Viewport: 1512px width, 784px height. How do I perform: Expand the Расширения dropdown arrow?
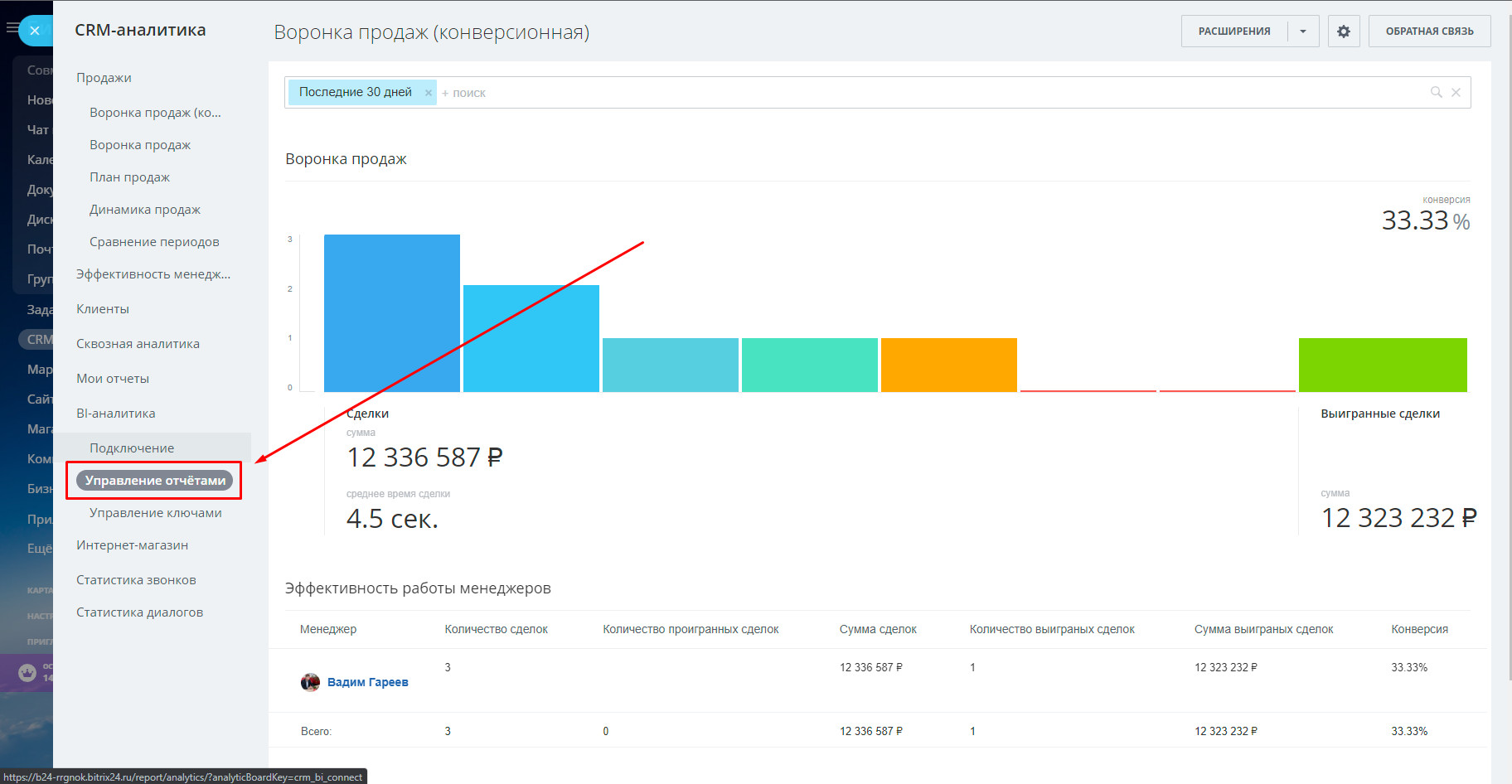pos(1303,31)
